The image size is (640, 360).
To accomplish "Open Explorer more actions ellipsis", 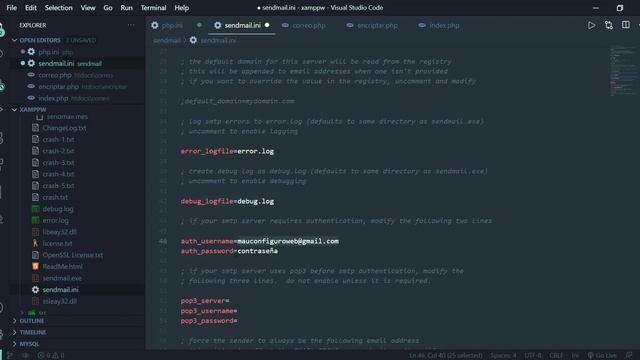I will click(131, 25).
